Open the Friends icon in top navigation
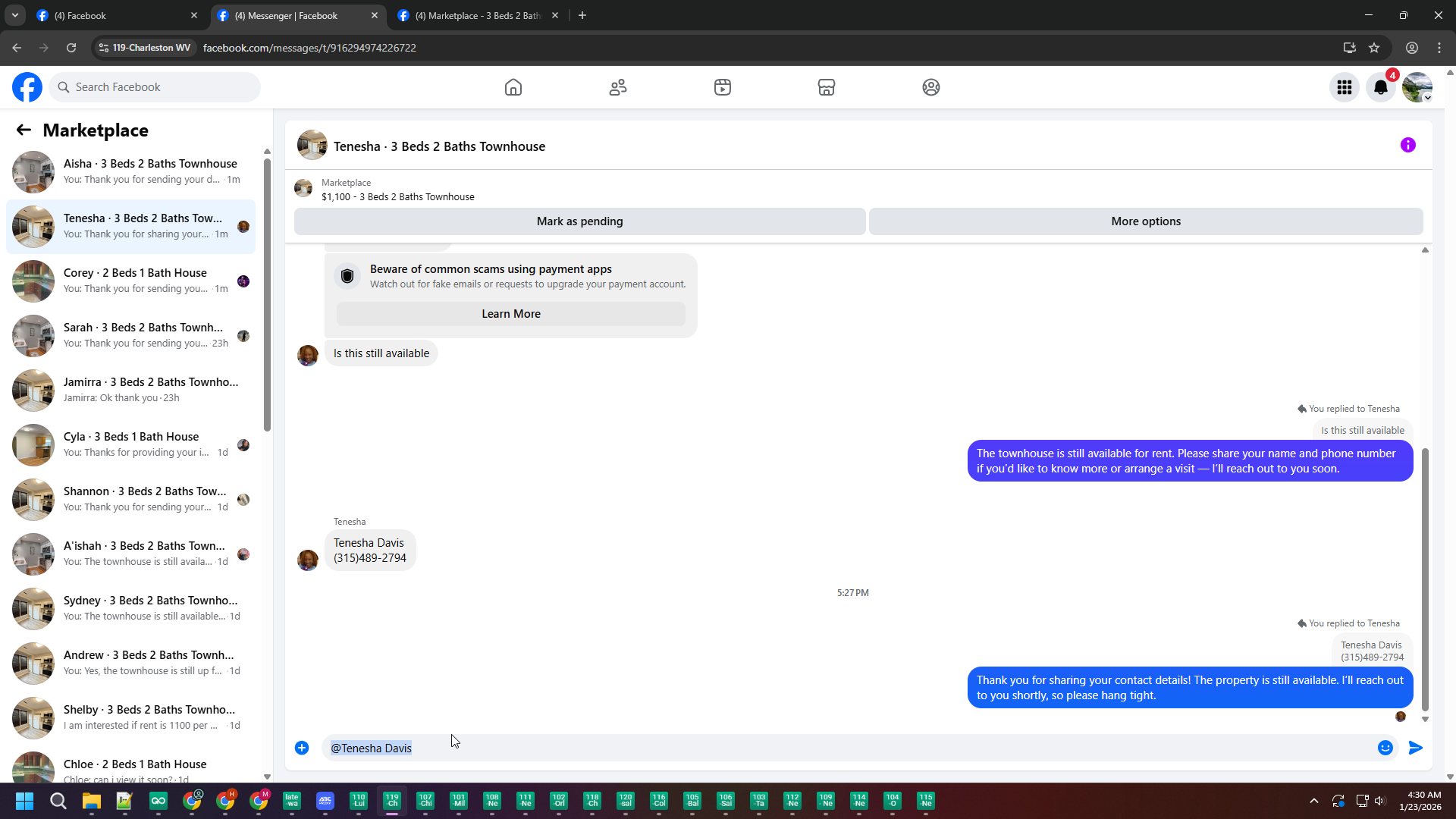1456x819 pixels. tap(618, 87)
